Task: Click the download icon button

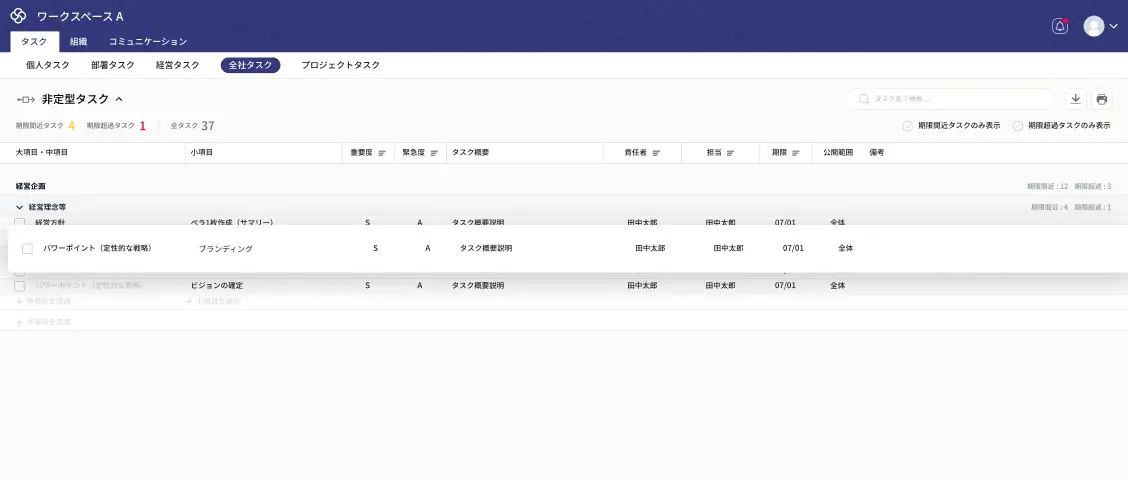Action: 1075,99
